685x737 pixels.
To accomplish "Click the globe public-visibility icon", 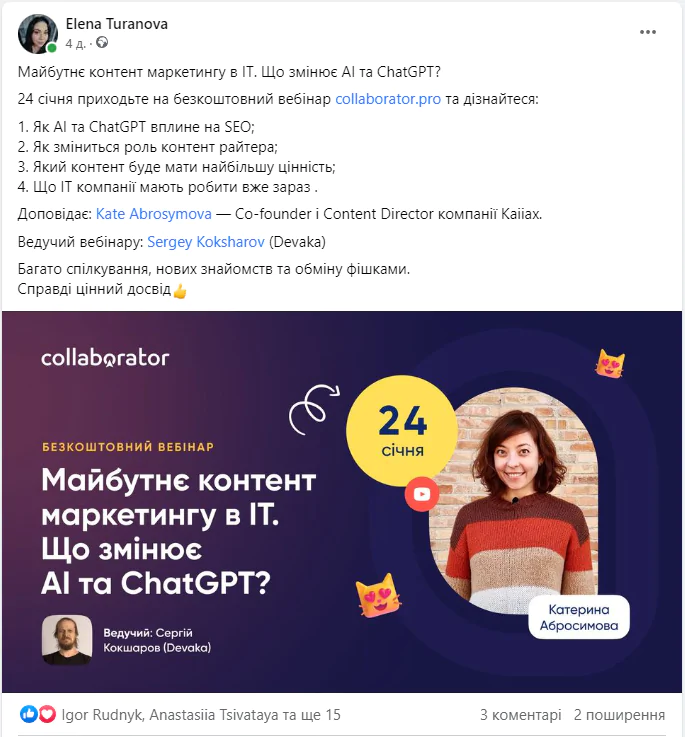I will click(102, 43).
